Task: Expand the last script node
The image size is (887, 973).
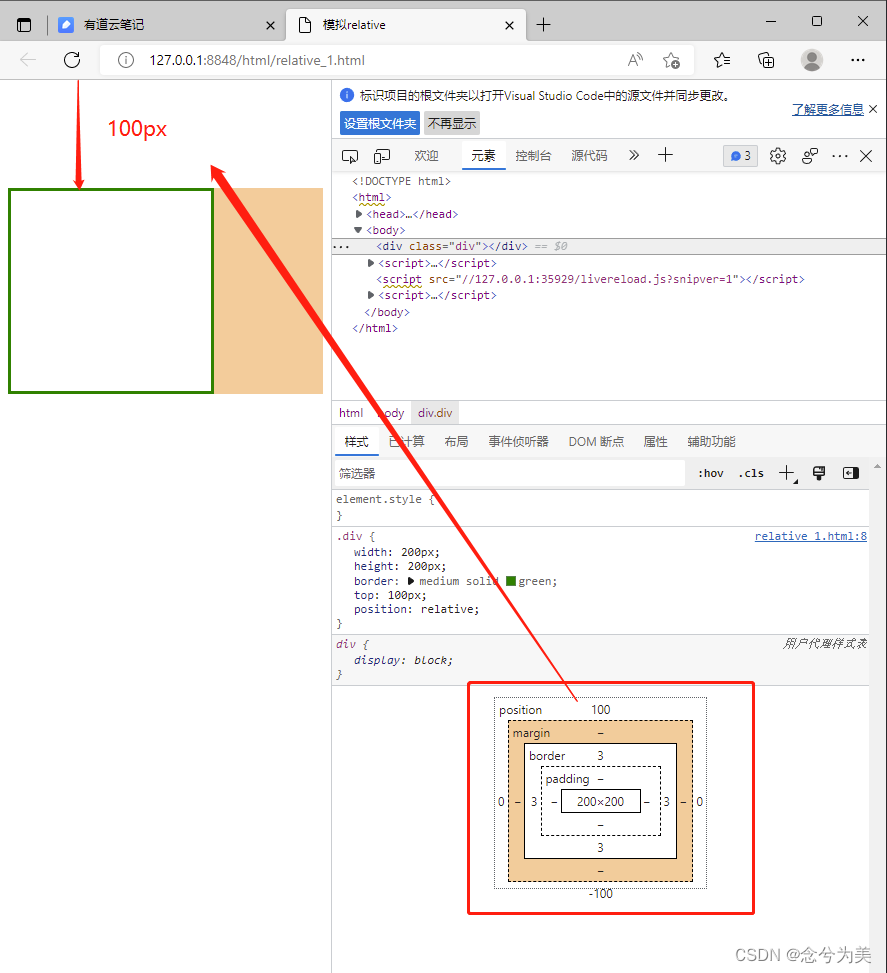Action: click(371, 295)
